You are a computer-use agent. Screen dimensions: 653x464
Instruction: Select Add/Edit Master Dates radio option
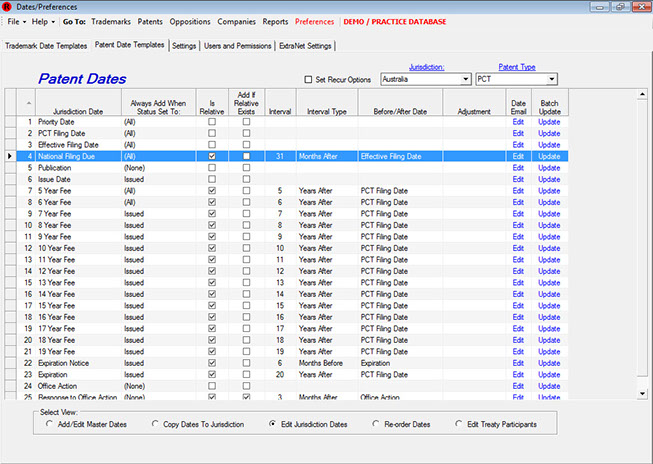(x=51, y=424)
